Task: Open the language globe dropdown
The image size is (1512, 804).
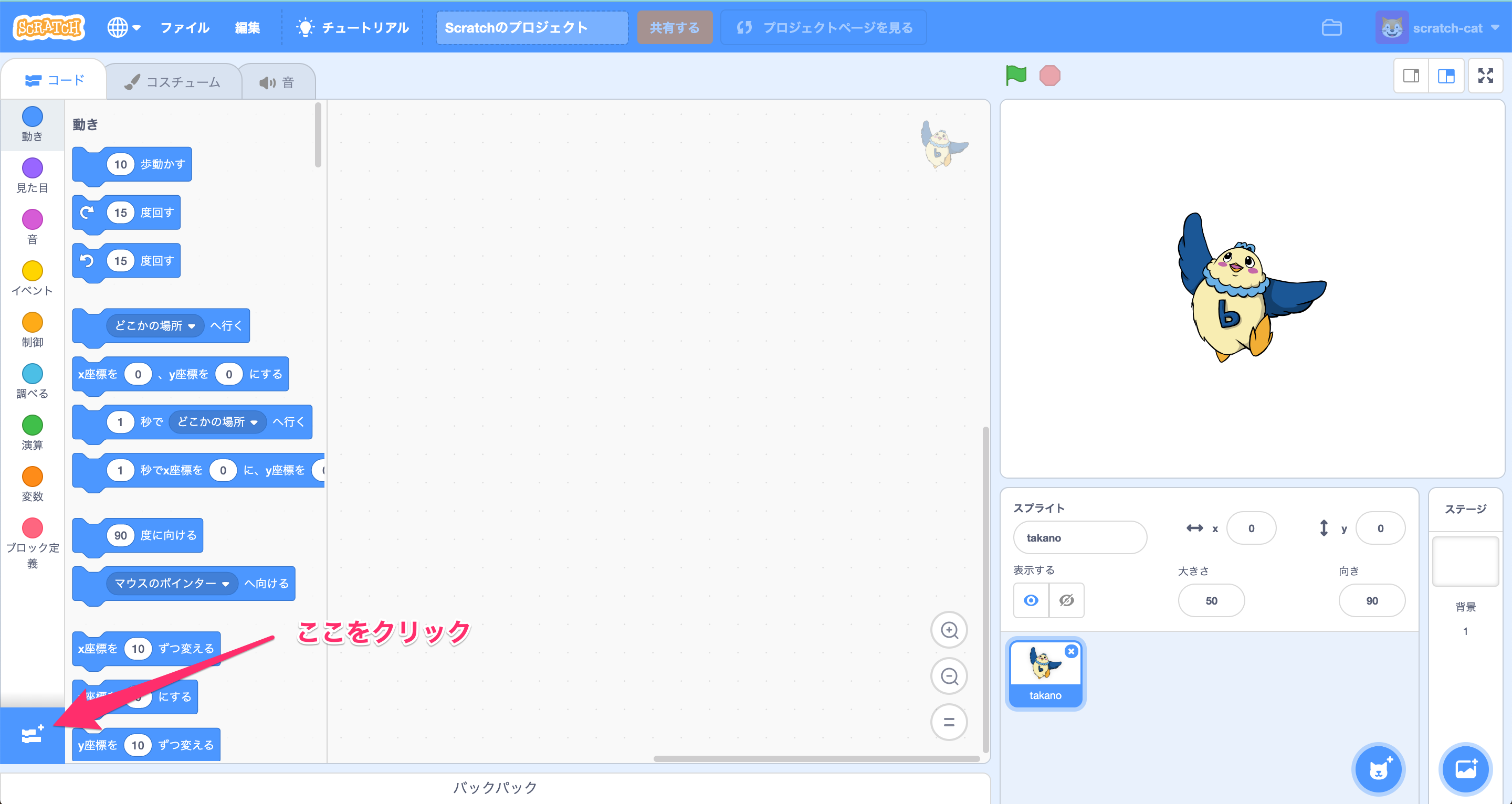Action: point(123,28)
